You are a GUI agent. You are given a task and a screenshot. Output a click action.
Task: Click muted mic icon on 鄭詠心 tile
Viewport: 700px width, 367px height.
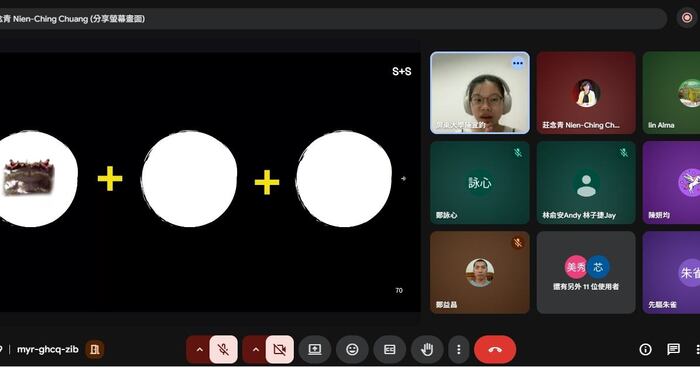518,153
